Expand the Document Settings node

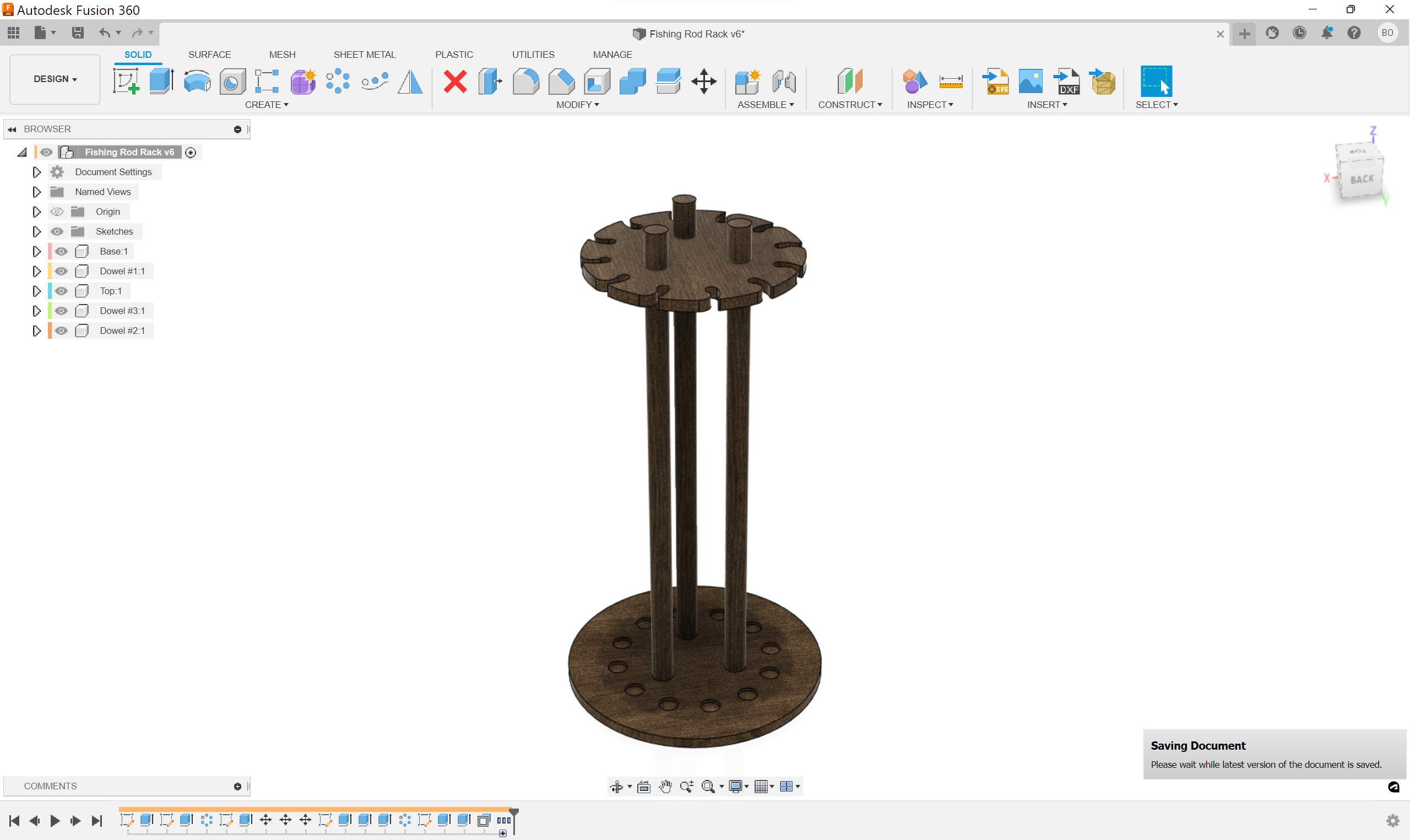pyautogui.click(x=37, y=171)
